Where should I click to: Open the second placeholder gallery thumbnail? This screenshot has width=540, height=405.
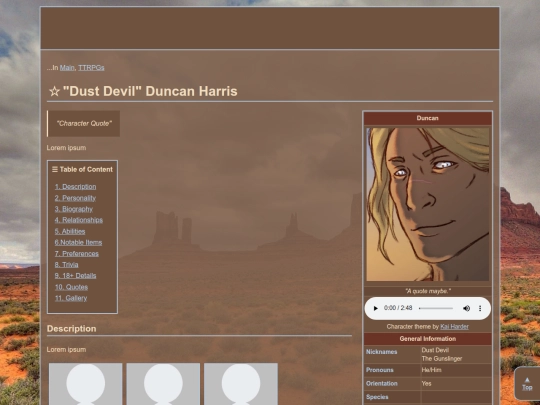click(163, 384)
